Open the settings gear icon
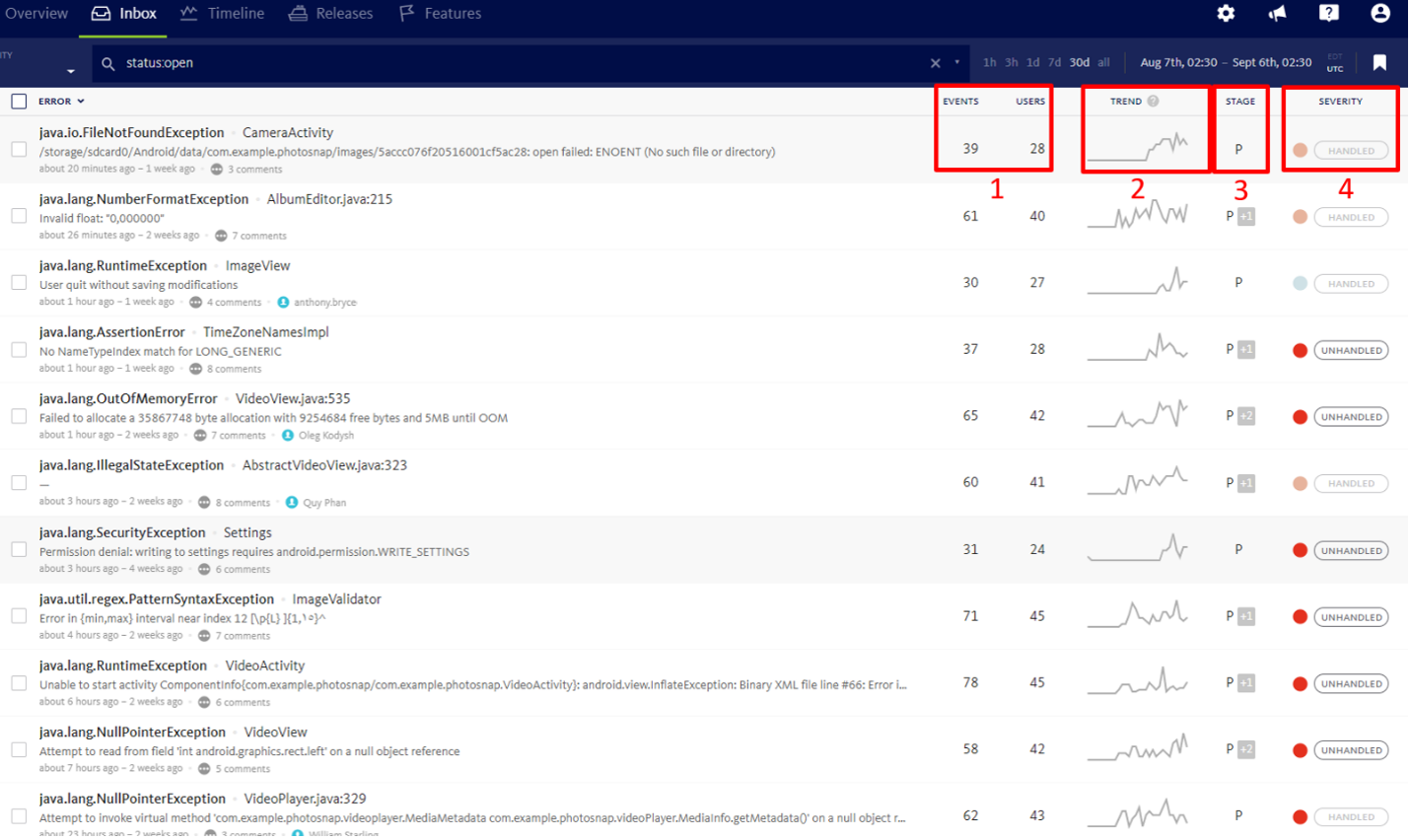1410x840 pixels. (1226, 14)
